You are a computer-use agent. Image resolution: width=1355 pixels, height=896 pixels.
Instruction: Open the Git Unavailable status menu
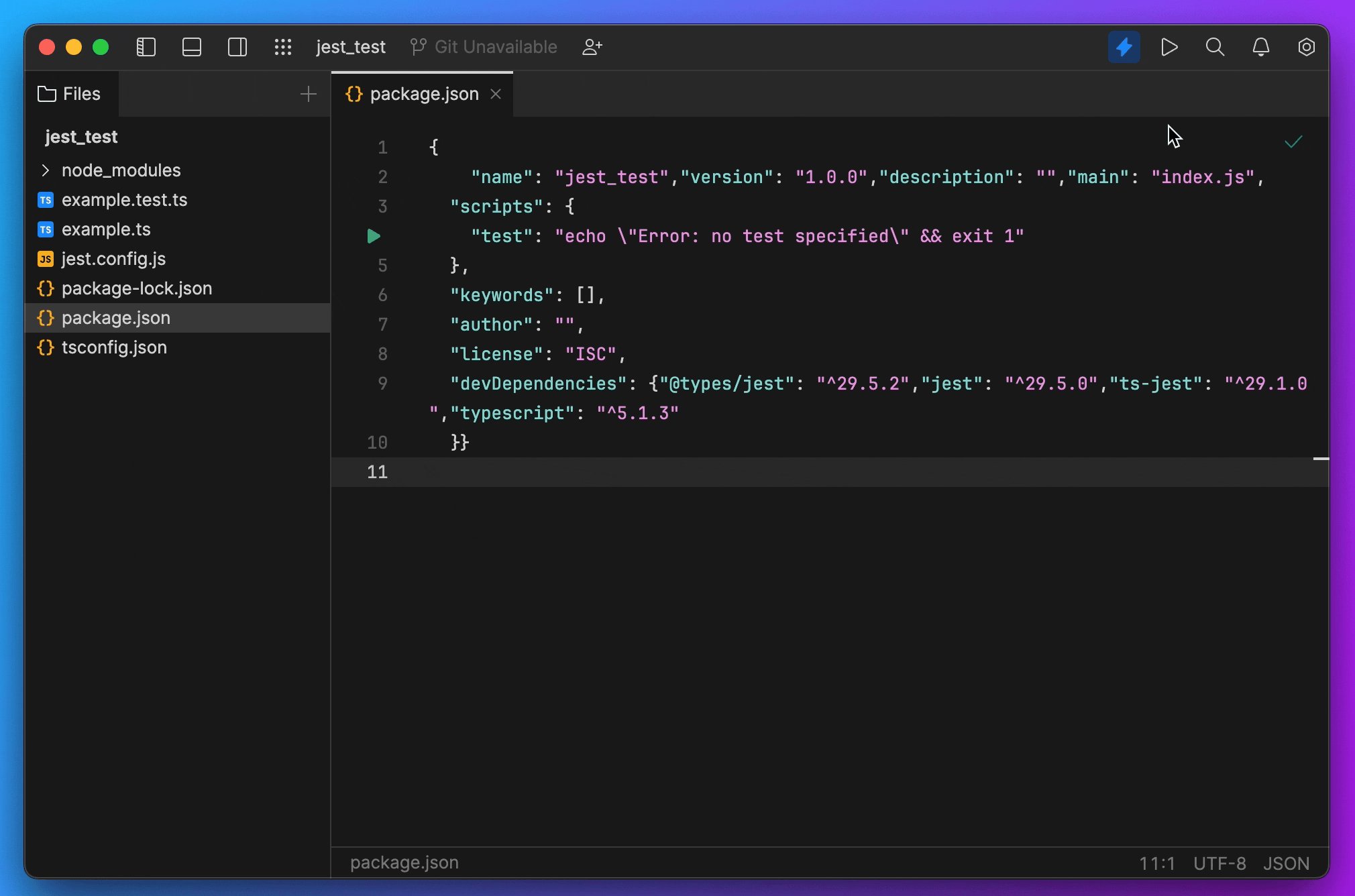point(484,47)
